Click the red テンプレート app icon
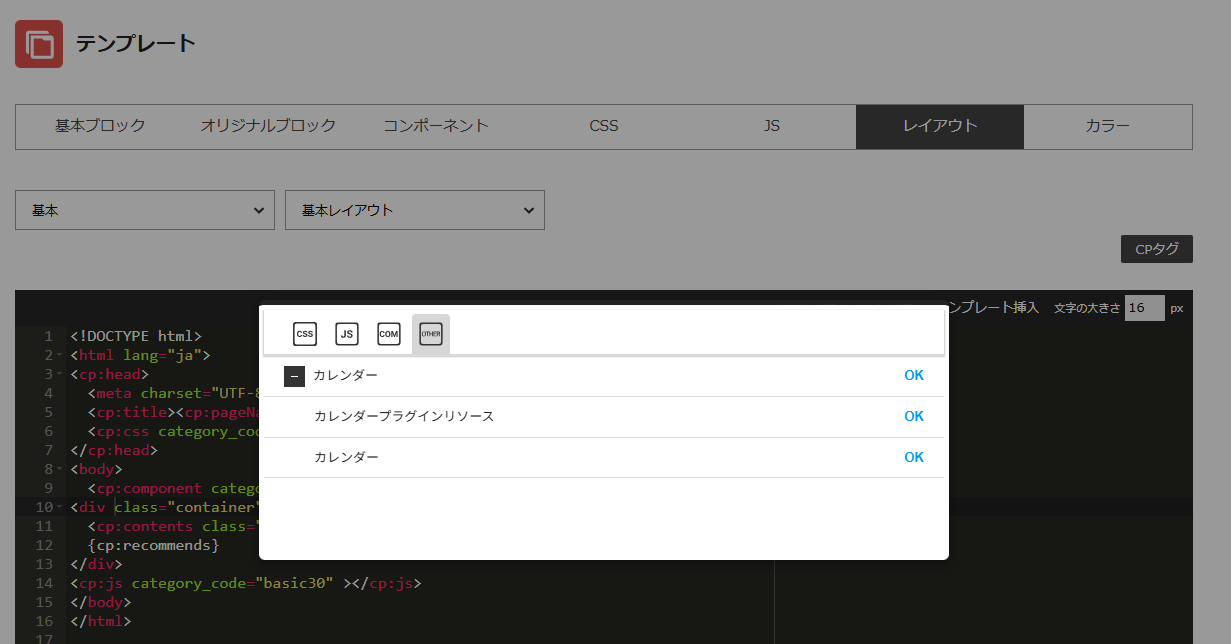Screen dimensions: 1231x644 click(38, 43)
